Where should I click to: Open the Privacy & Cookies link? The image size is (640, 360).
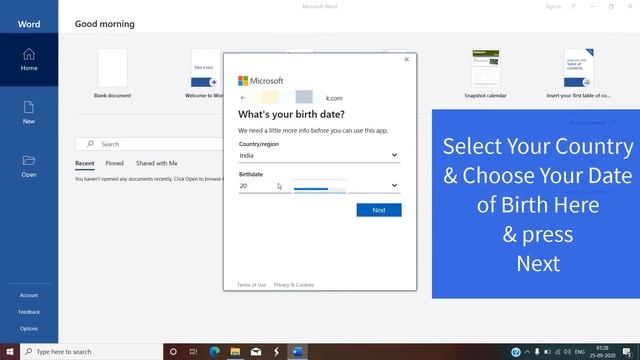point(293,285)
